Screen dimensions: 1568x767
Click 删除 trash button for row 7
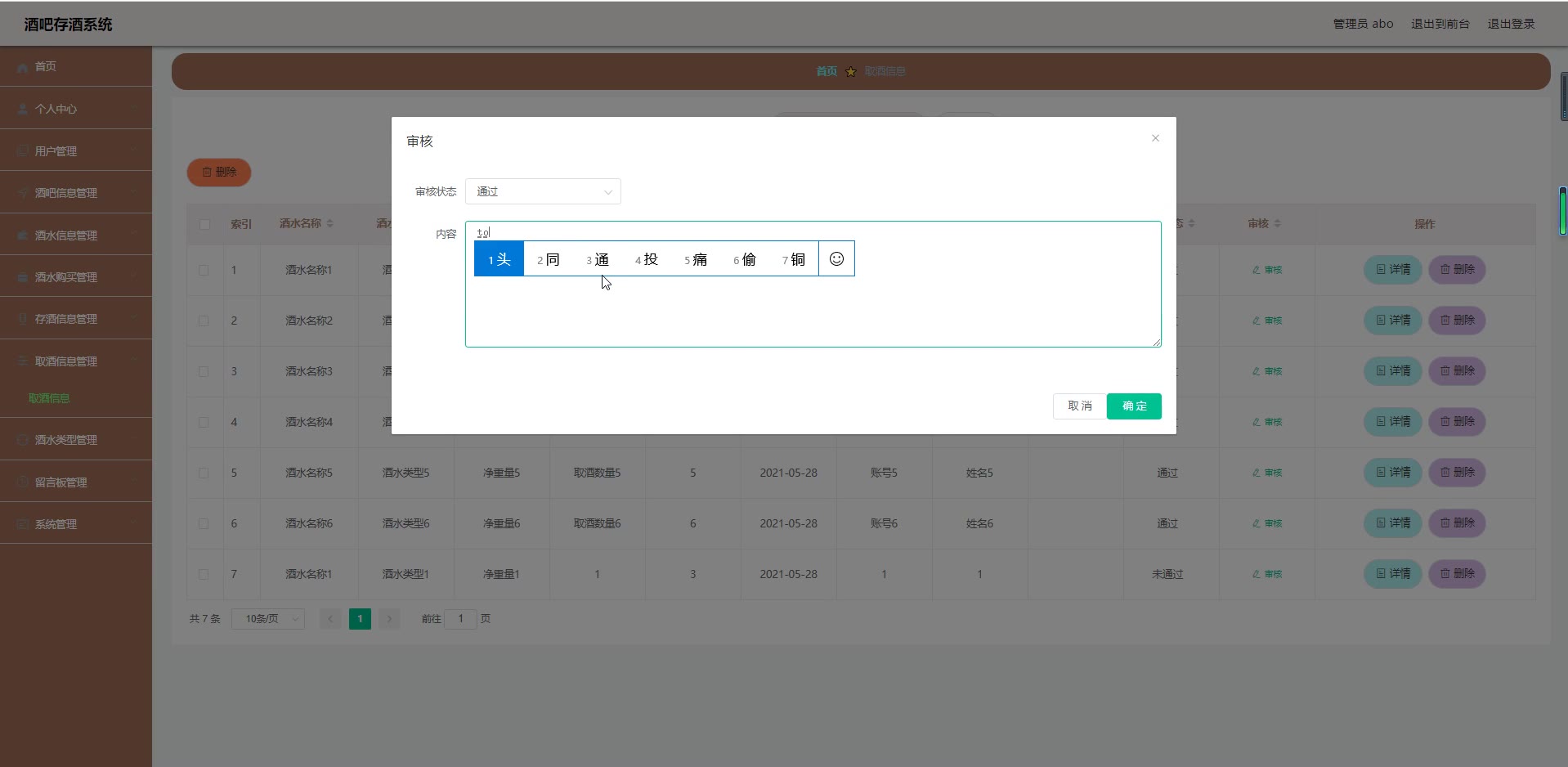tap(1456, 574)
